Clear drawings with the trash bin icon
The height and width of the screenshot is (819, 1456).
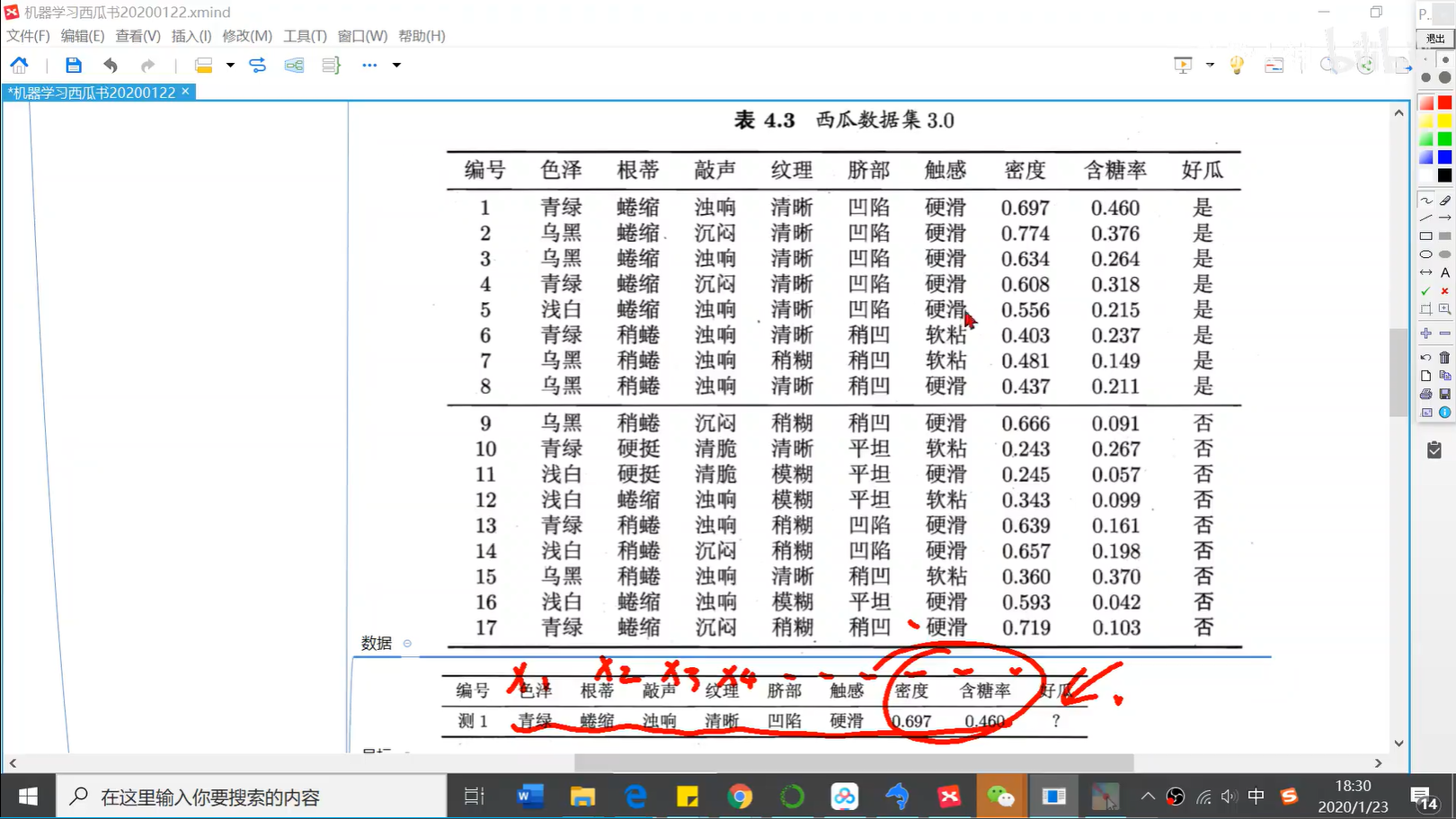coord(1444,358)
